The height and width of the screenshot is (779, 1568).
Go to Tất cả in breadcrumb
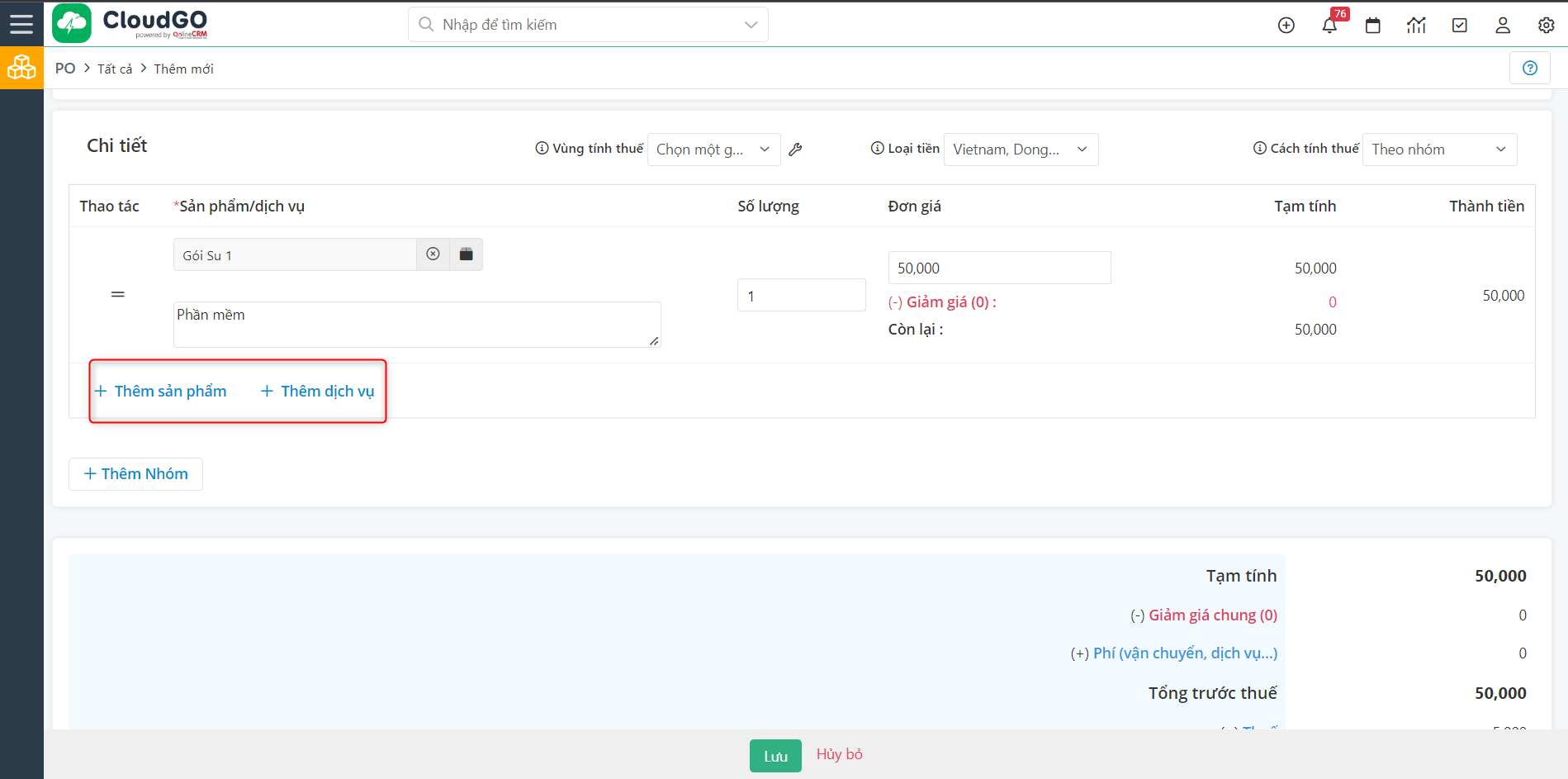tap(115, 69)
